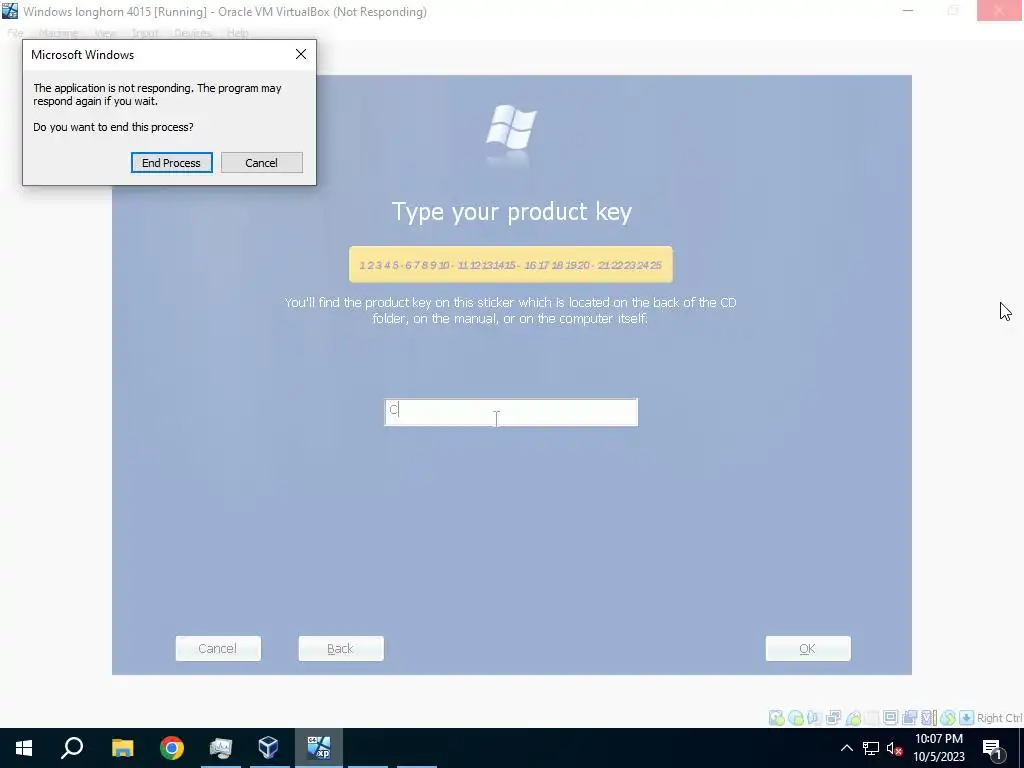The image size is (1024, 768).
Task: Open Google Chrome from the taskbar
Action: pos(172,748)
